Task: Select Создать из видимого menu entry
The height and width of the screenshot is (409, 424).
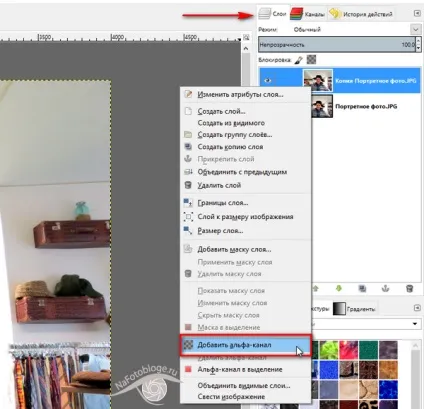Action: click(x=245, y=123)
